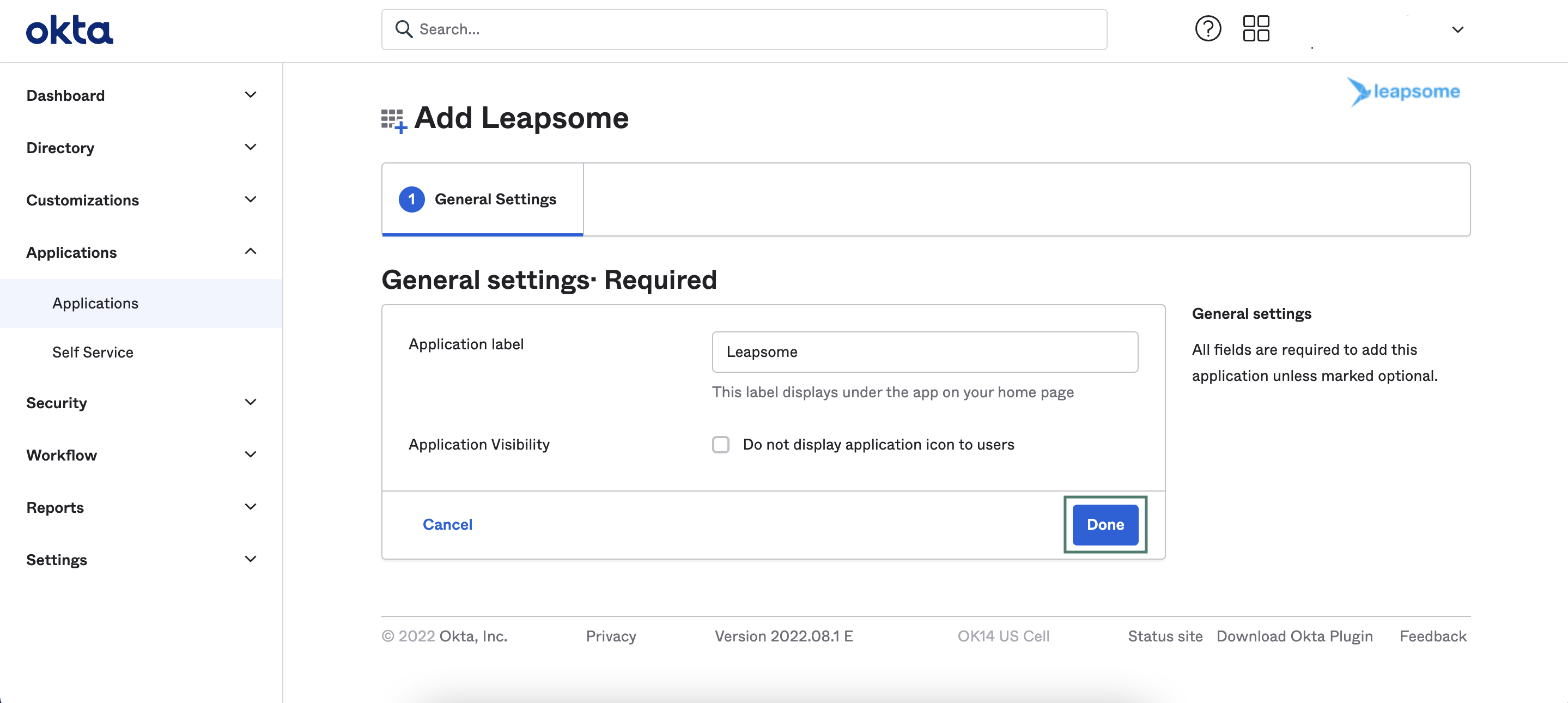1568x703 pixels.
Task: Expand the Settings menu chevron
Action: point(250,559)
